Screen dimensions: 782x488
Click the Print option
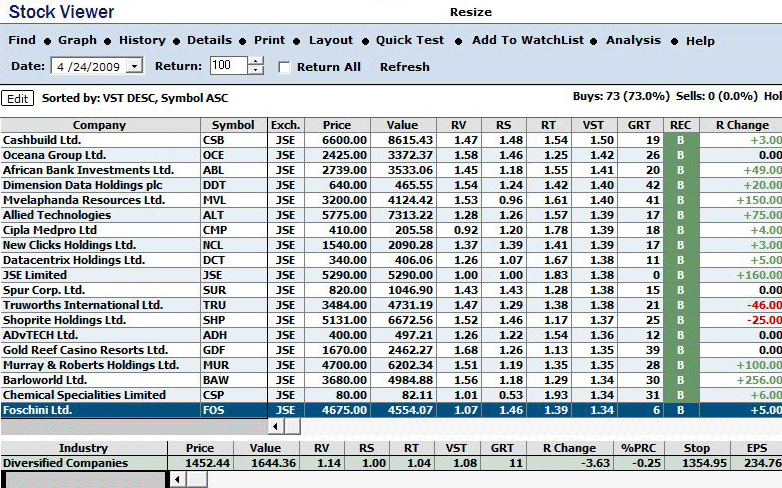[269, 41]
